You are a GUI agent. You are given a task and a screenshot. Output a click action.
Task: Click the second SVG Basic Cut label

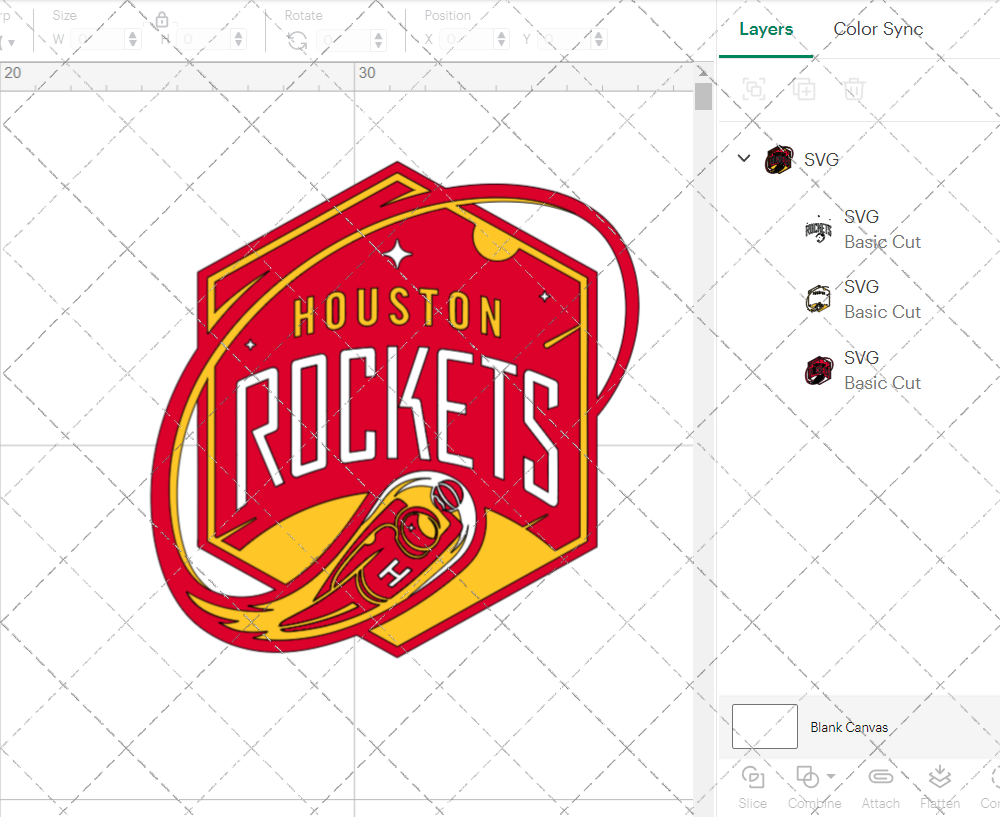(883, 300)
